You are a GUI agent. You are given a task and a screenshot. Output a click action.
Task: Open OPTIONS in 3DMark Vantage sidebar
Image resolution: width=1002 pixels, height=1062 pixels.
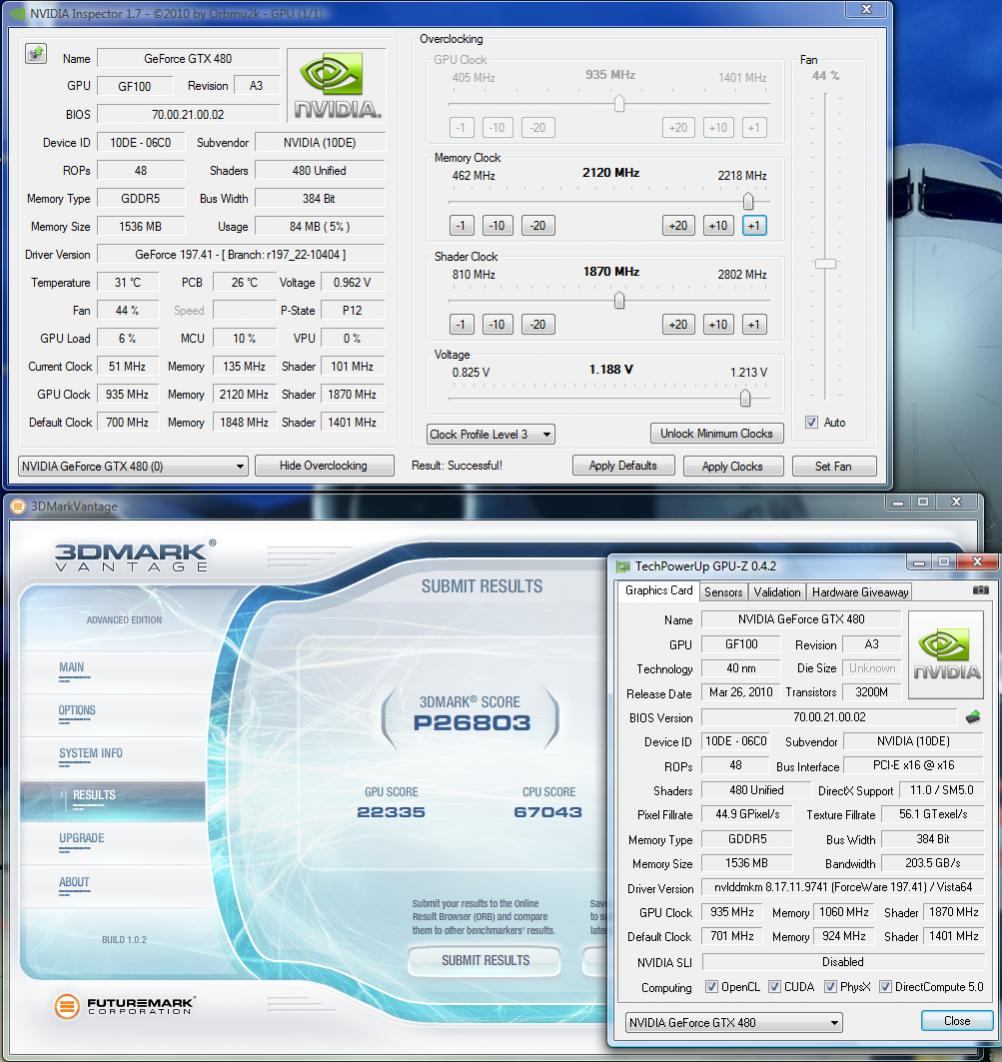(77, 710)
